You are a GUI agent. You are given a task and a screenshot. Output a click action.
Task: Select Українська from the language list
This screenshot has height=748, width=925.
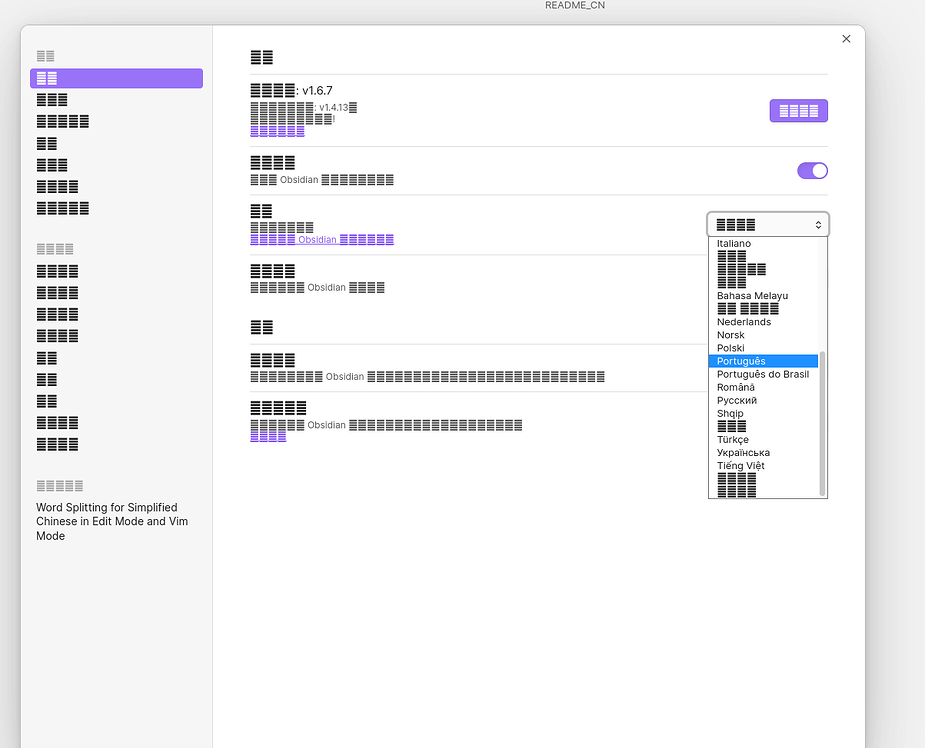point(743,453)
